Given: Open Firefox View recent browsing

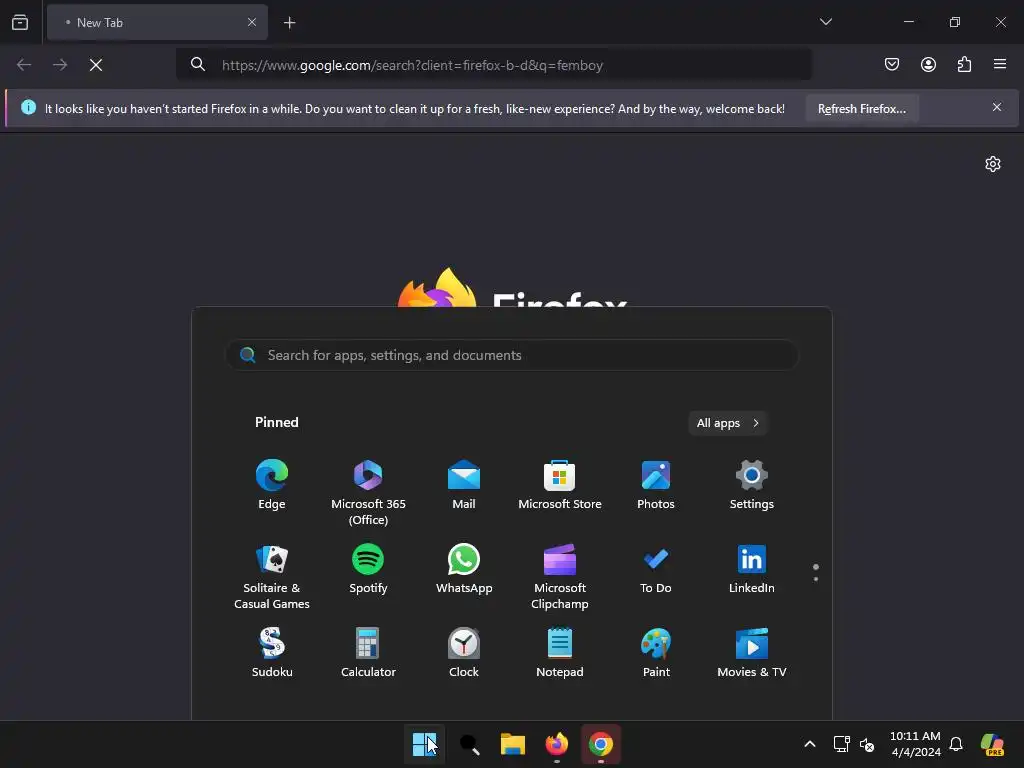Looking at the screenshot, I should tap(20, 22).
